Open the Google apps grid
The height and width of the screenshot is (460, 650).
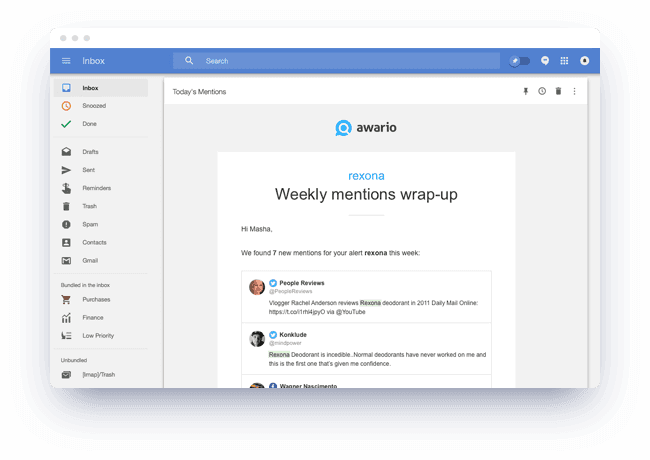[564, 61]
